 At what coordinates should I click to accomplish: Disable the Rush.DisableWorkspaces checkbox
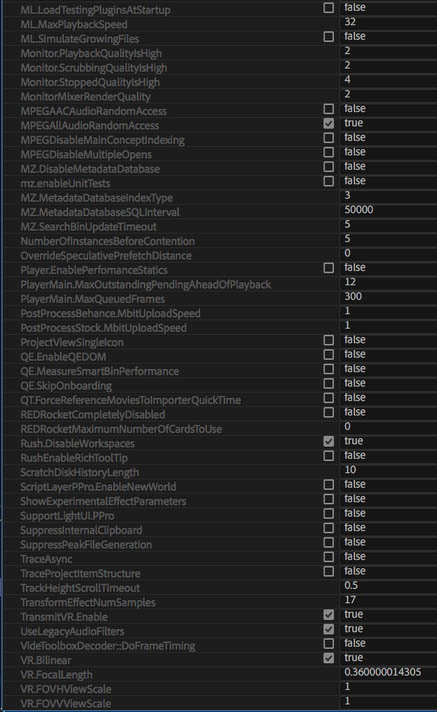click(328, 441)
